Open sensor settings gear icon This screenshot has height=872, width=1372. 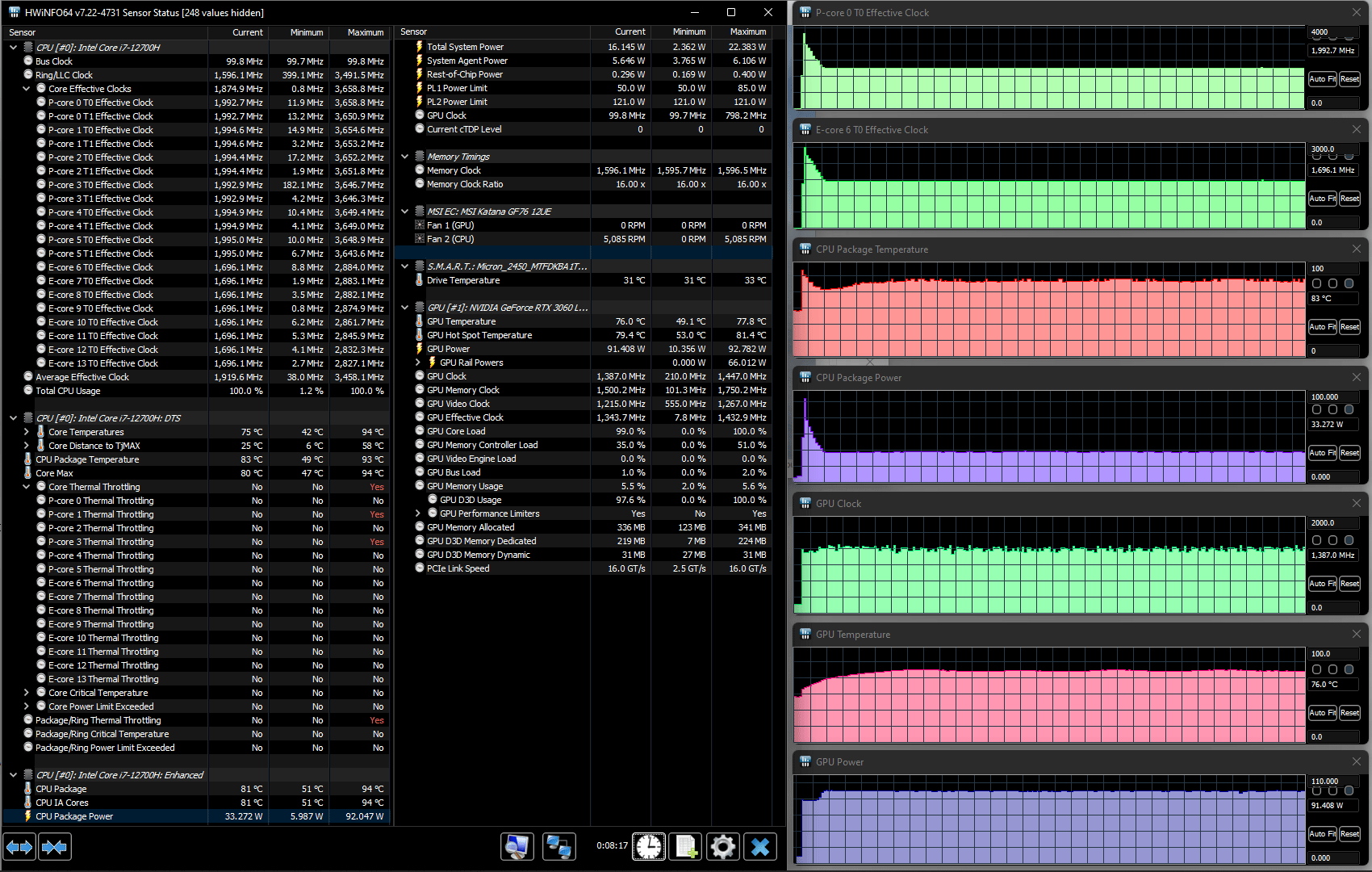[722, 846]
